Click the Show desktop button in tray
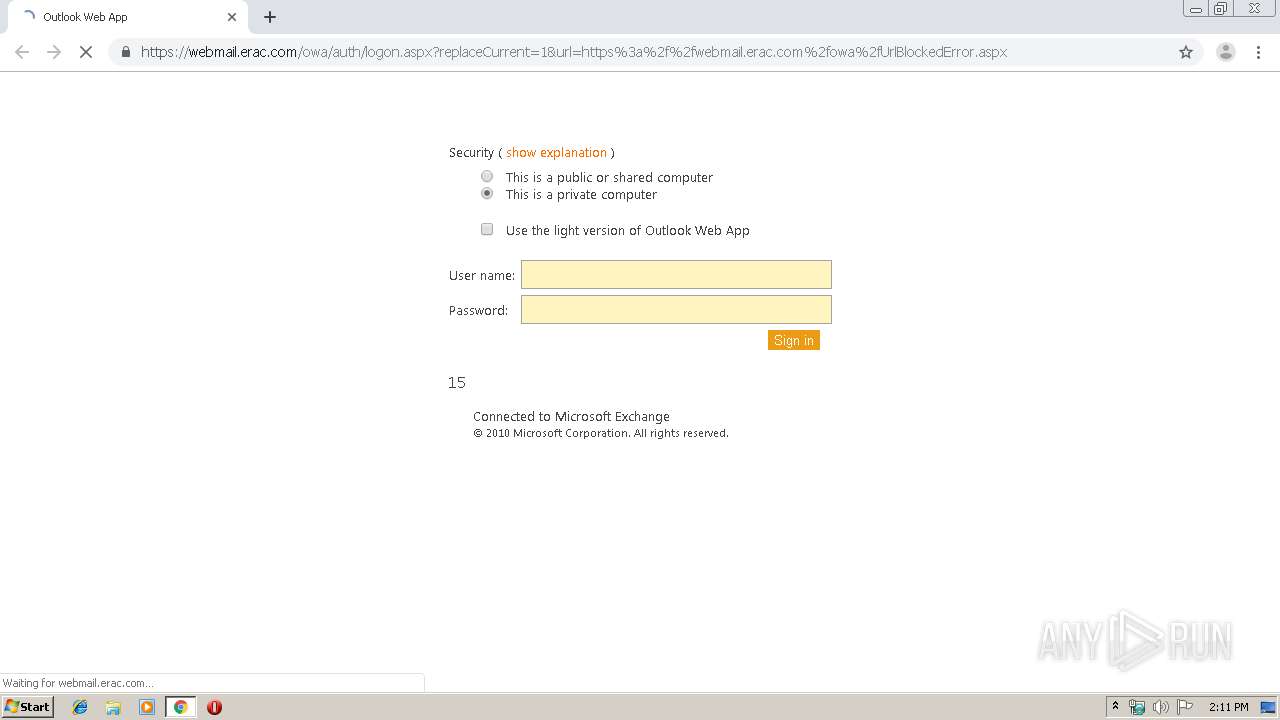1280x720 pixels. click(x=1268, y=707)
